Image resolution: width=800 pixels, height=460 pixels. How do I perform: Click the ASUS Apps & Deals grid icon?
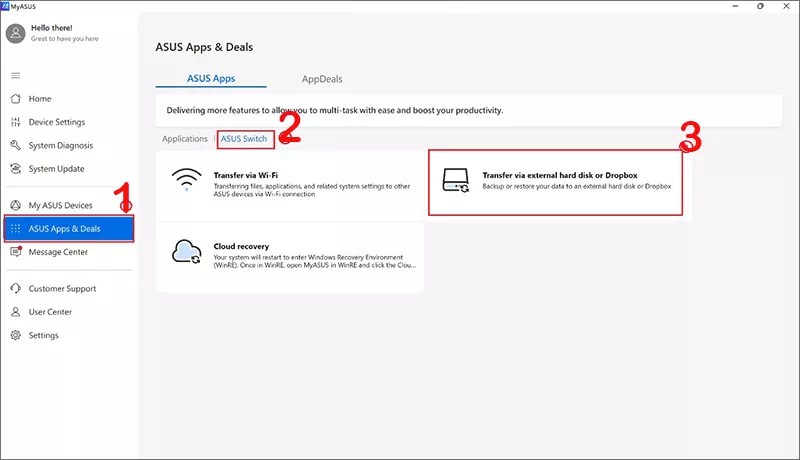[x=16, y=228]
